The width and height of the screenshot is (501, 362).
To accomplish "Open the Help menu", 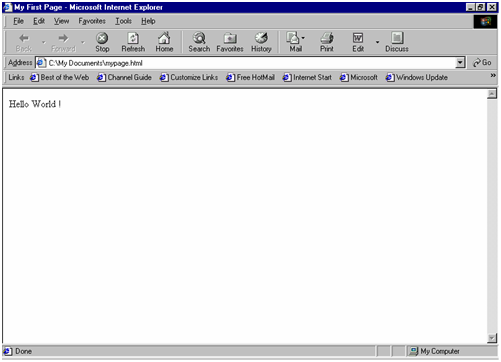I will click(148, 21).
